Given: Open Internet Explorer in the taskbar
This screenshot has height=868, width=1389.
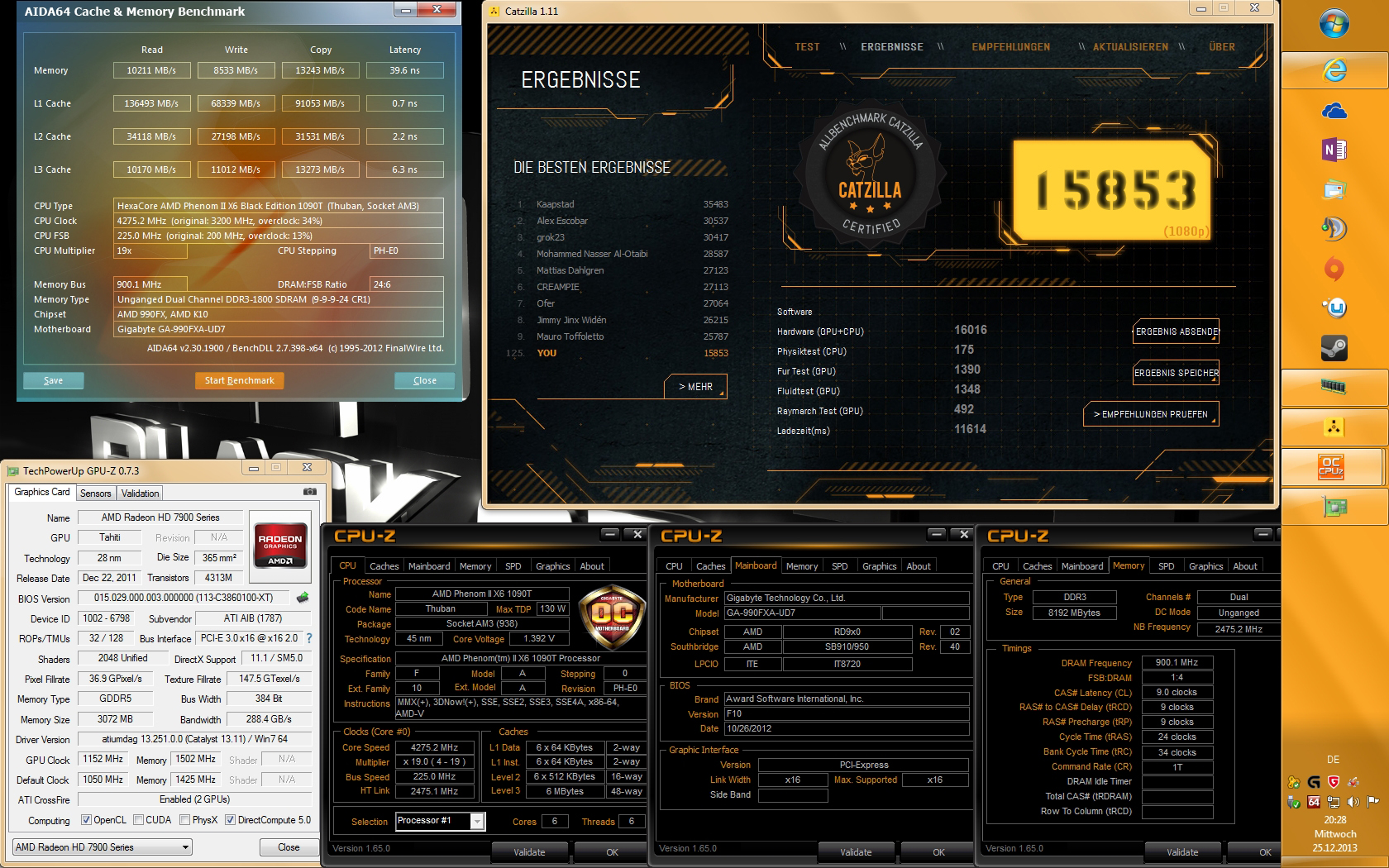Looking at the screenshot, I should pos(1334,70).
